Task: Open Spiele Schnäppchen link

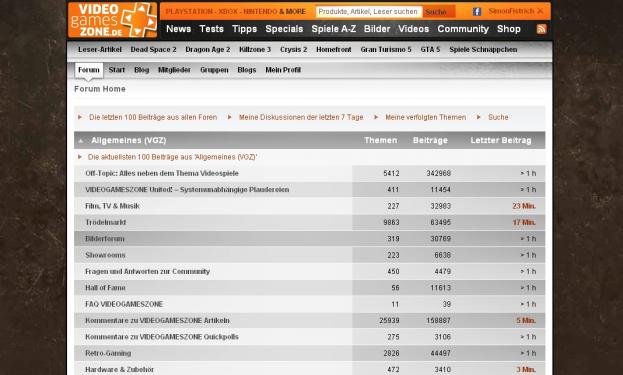Action: (x=483, y=50)
